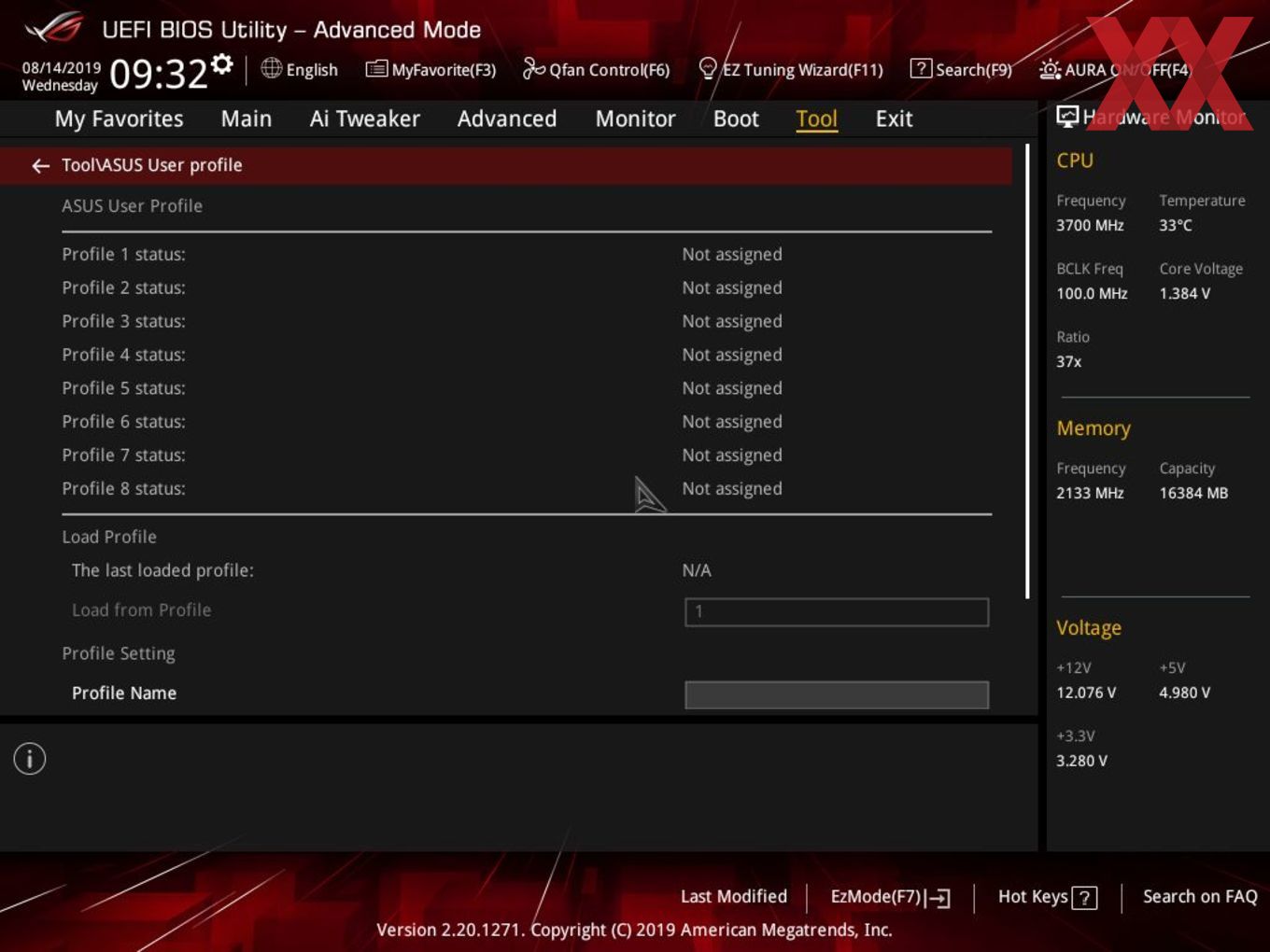The height and width of the screenshot is (952, 1270).
Task: Launch EZ Tuning Wizard(F11)
Action: coord(802,70)
